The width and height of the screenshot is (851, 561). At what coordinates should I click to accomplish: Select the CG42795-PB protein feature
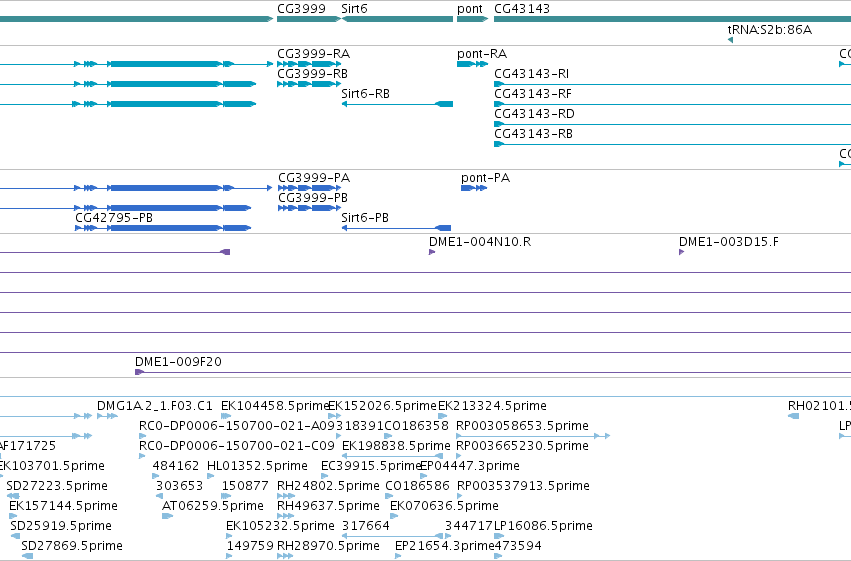point(163,228)
